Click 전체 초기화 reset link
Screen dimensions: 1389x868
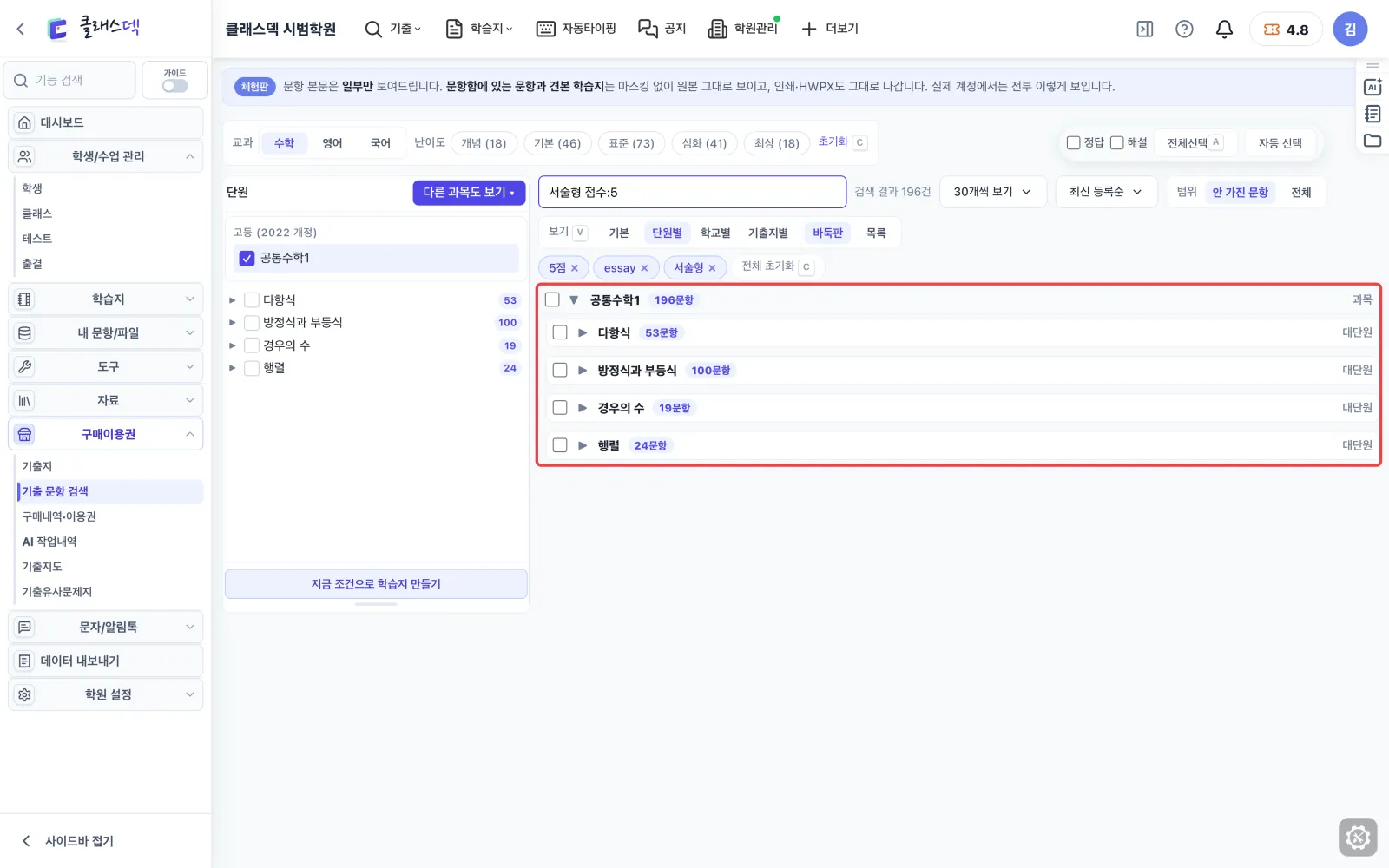click(x=777, y=266)
